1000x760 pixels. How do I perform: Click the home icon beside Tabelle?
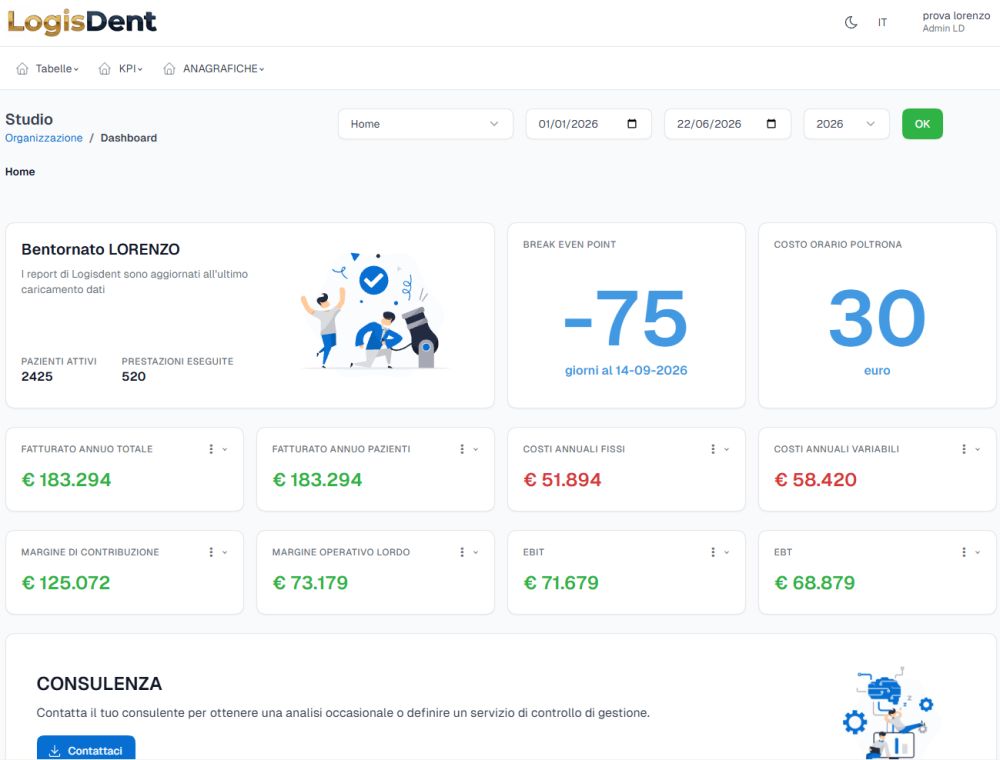point(22,68)
